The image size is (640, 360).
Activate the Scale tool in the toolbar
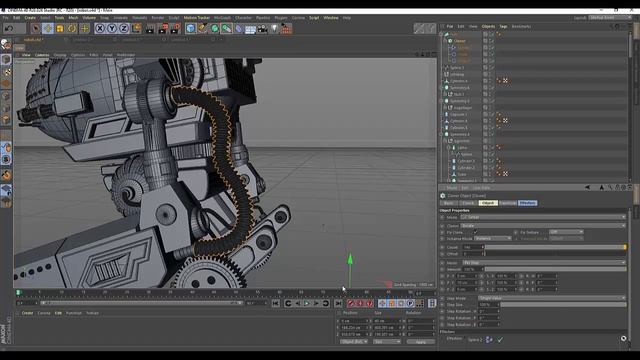click(x=60, y=28)
